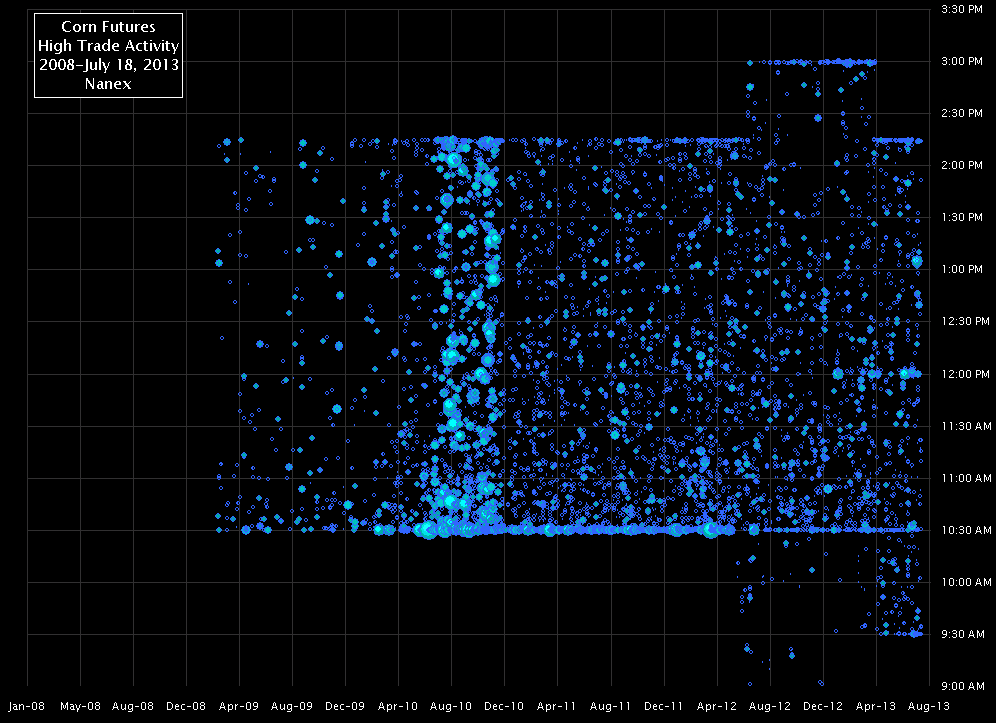
Task: Select the 'Apr-12' date label
Action: click(717, 706)
